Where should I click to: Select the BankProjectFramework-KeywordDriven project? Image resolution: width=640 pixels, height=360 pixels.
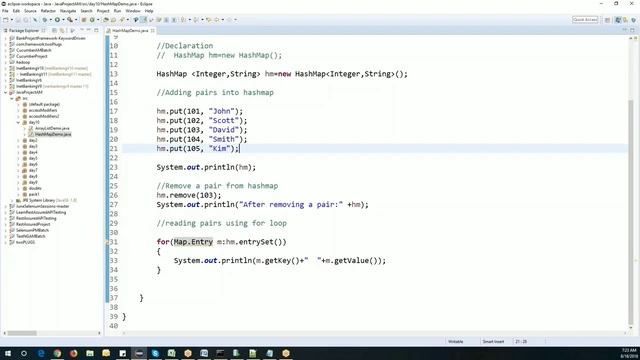click(51, 38)
